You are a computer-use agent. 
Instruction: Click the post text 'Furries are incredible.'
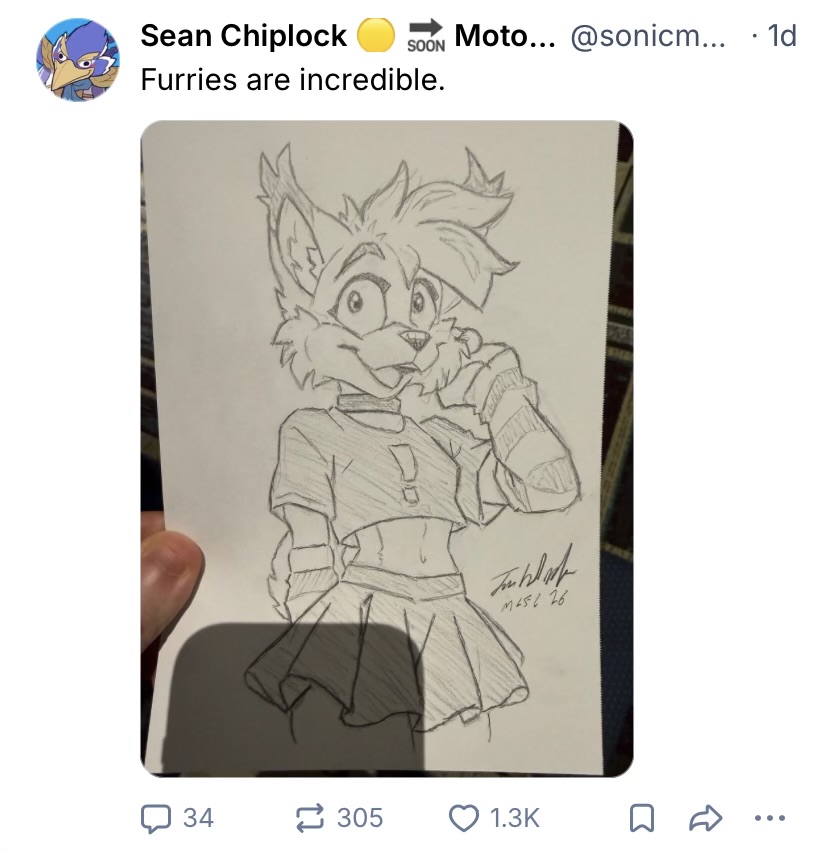pos(293,80)
